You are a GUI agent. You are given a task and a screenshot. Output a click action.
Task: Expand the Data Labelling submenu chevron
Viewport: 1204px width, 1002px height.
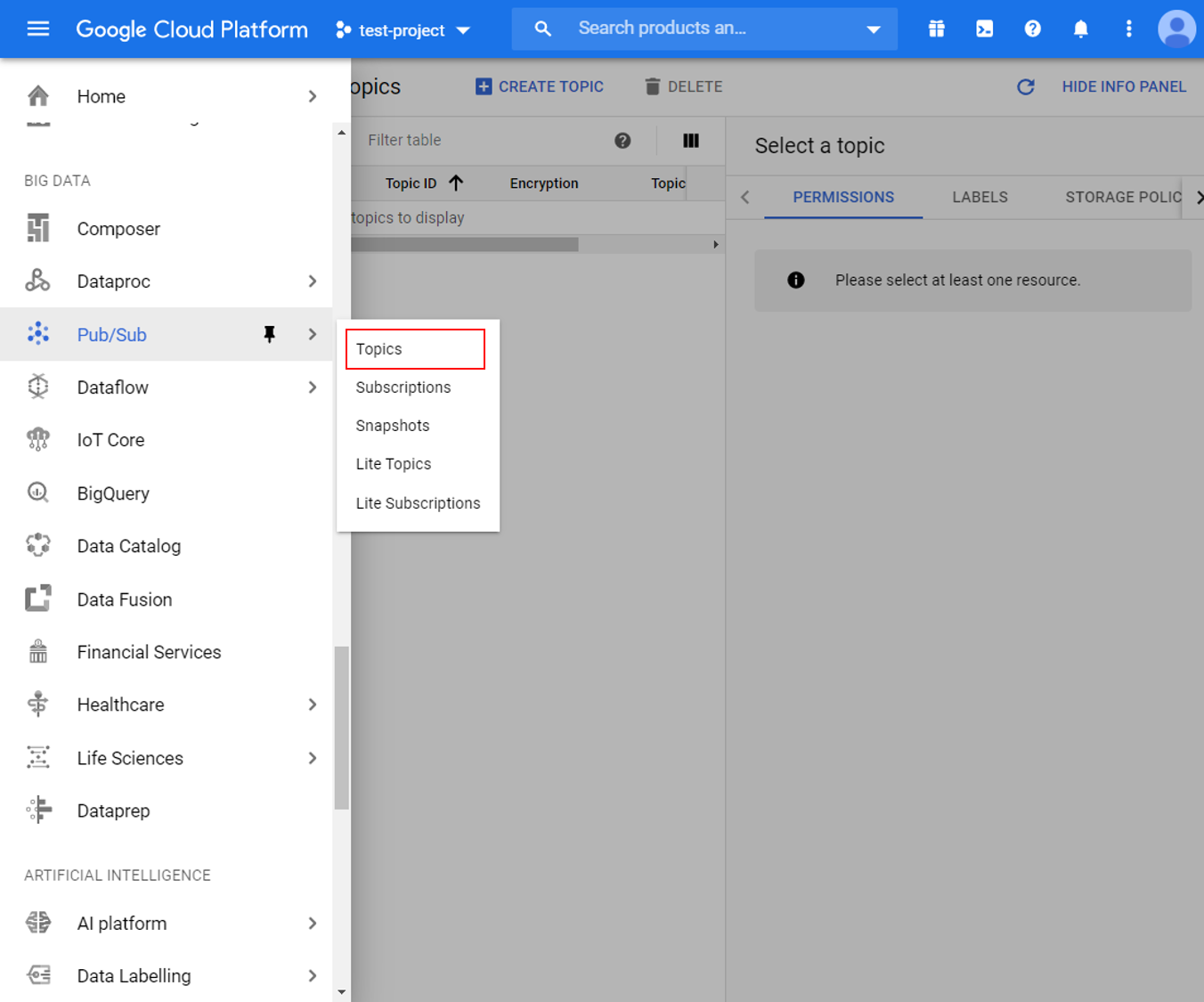313,975
